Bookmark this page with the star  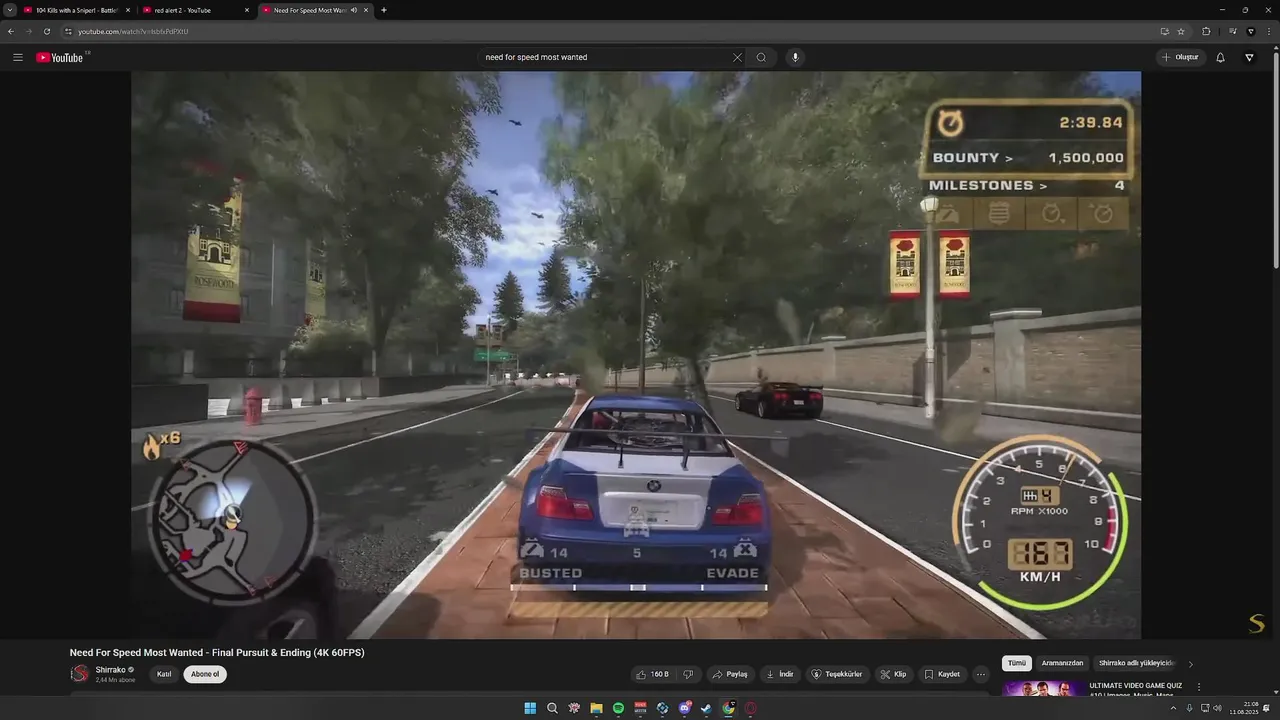click(x=1181, y=31)
